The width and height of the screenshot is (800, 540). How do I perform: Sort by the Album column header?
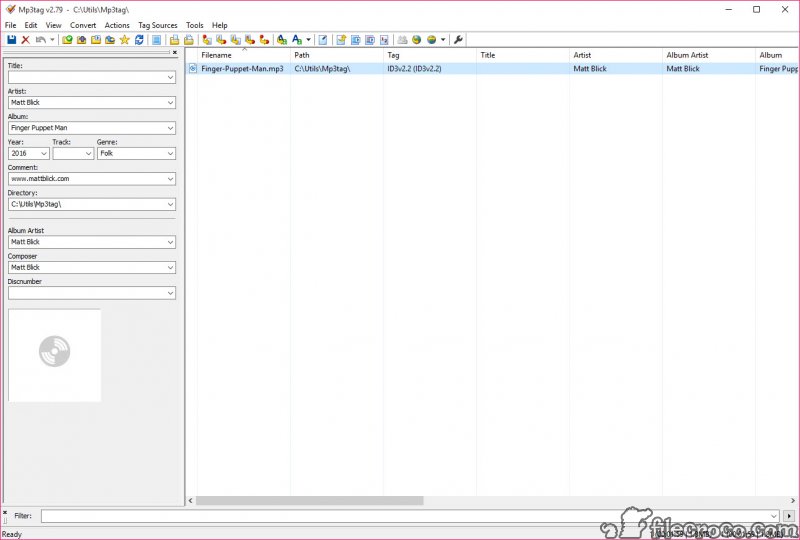click(777, 55)
